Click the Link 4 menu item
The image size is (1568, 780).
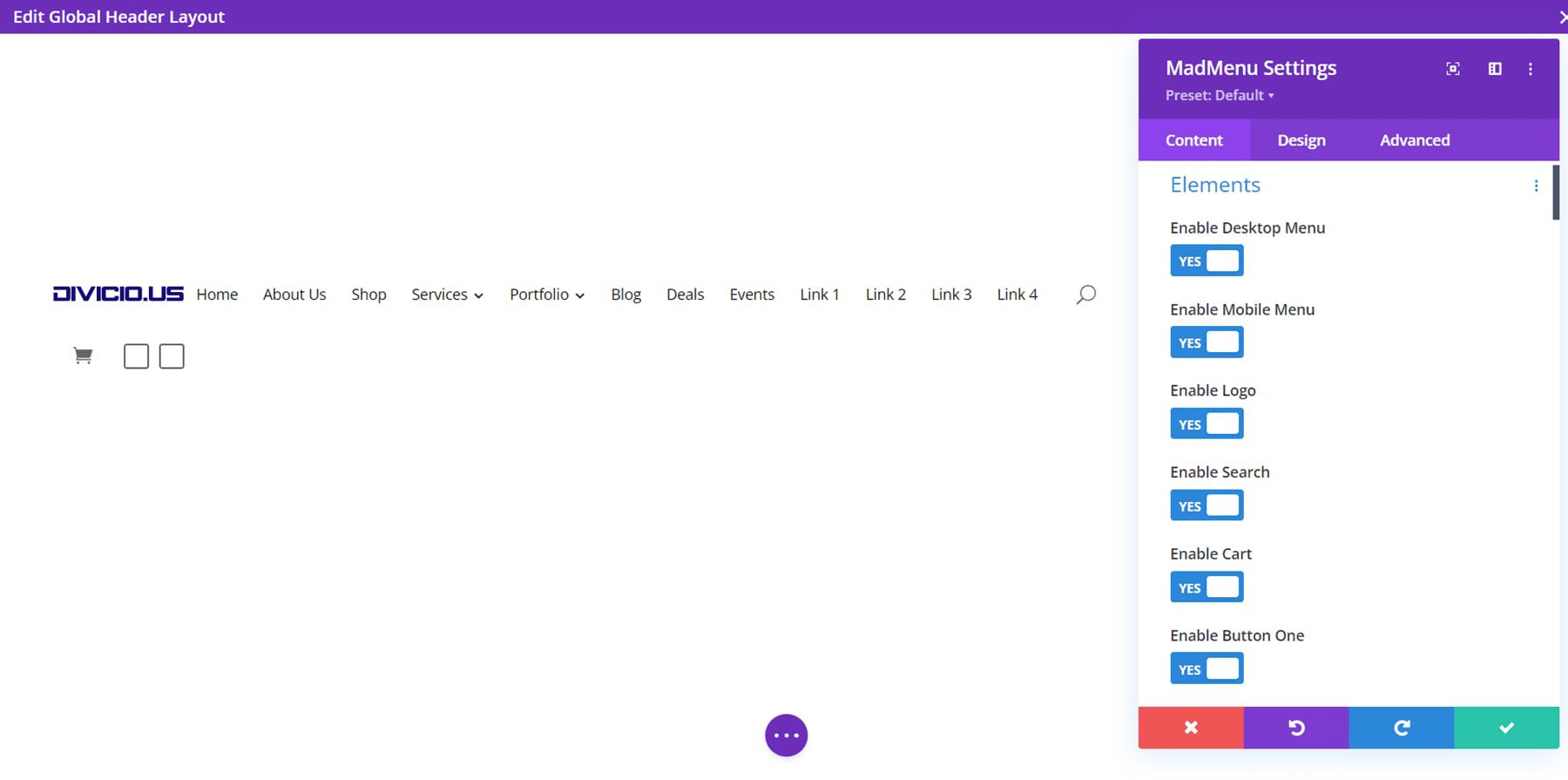coord(1017,295)
